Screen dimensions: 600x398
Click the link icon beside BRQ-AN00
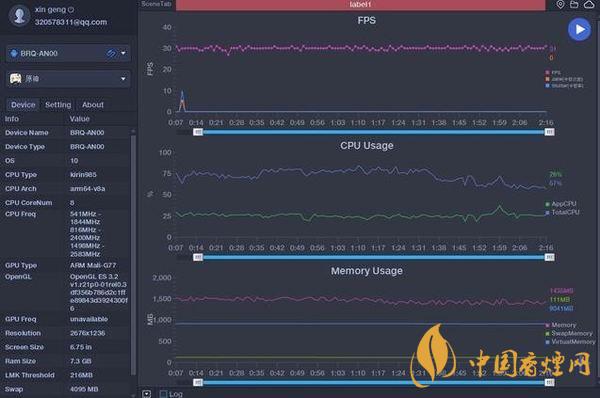click(x=111, y=53)
